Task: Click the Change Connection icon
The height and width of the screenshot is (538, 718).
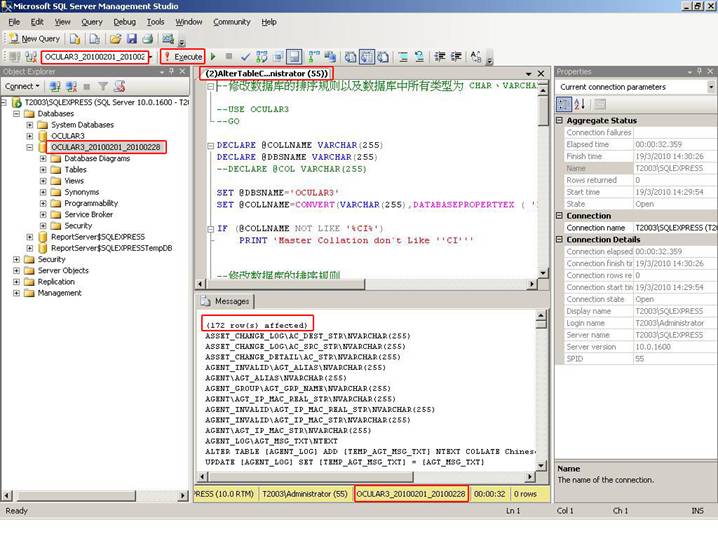Action: click(31, 57)
